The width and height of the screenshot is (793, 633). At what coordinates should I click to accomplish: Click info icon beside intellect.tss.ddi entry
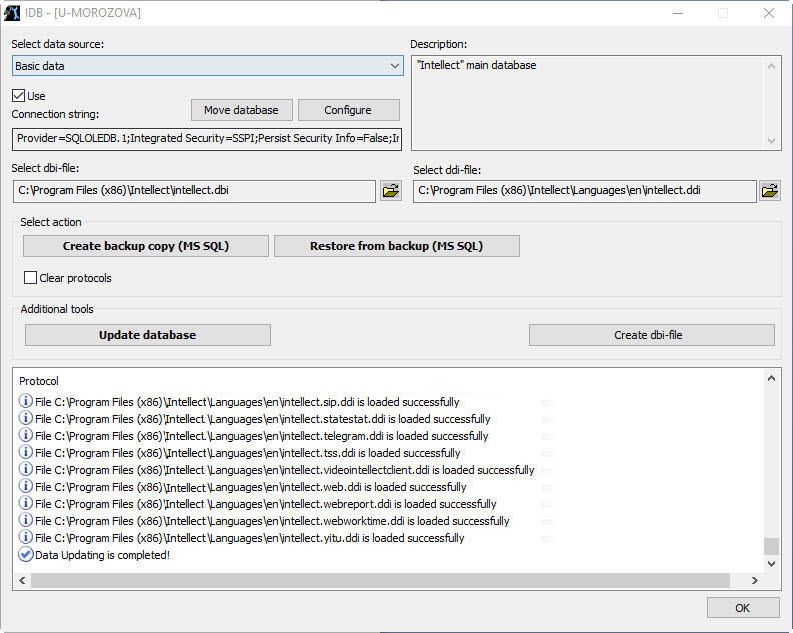[x=25, y=452]
